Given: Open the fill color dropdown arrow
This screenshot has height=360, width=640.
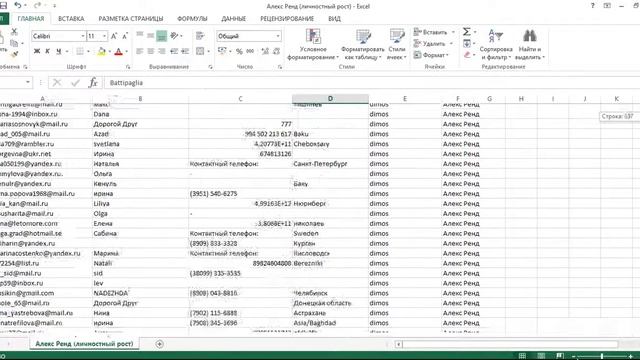Looking at the screenshot, I should 110,51.
